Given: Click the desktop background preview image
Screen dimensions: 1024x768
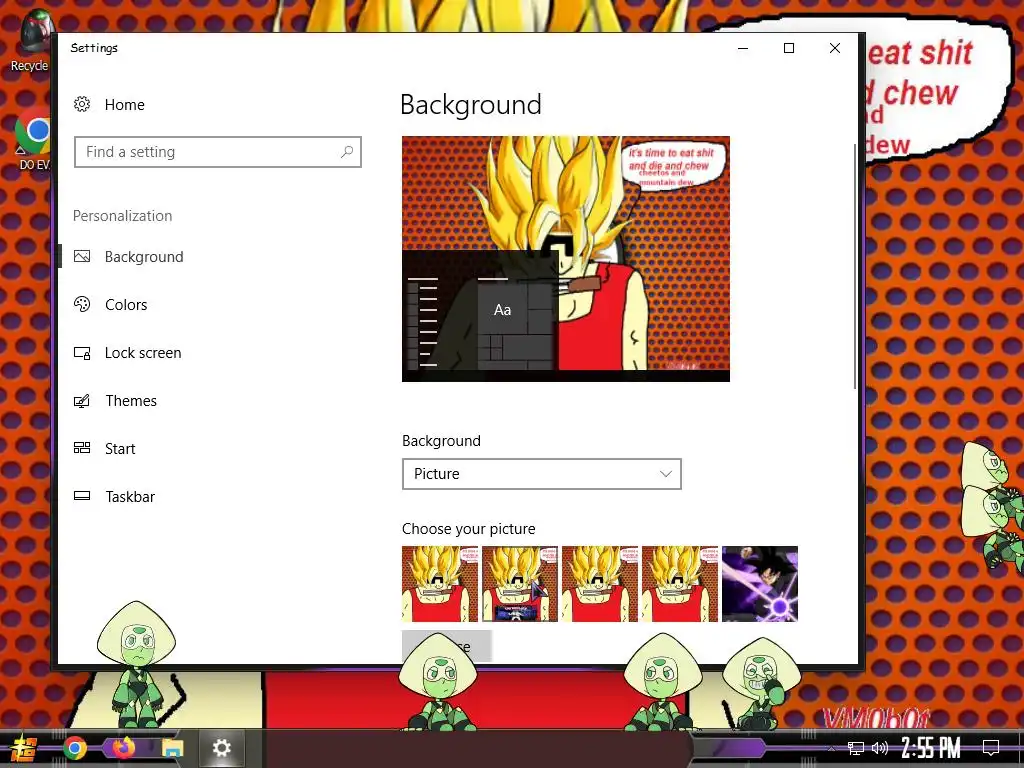Looking at the screenshot, I should click(x=566, y=259).
